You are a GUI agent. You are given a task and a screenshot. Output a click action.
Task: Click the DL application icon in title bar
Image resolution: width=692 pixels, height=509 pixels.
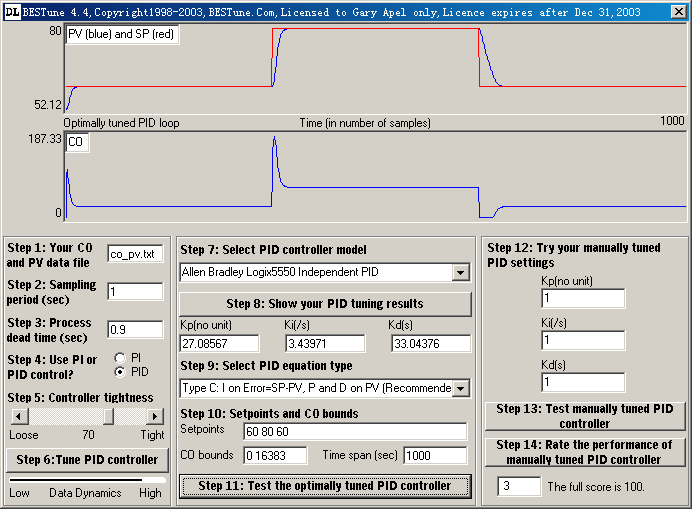click(x=12, y=12)
